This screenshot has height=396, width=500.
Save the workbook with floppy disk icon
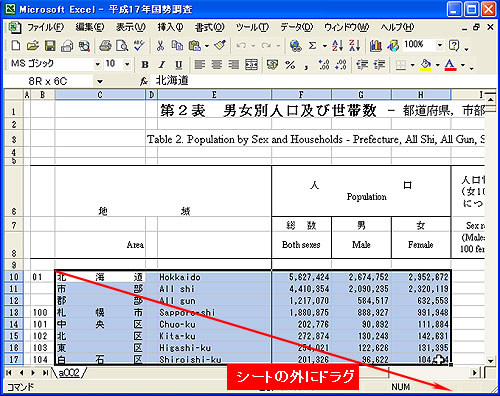click(50, 45)
